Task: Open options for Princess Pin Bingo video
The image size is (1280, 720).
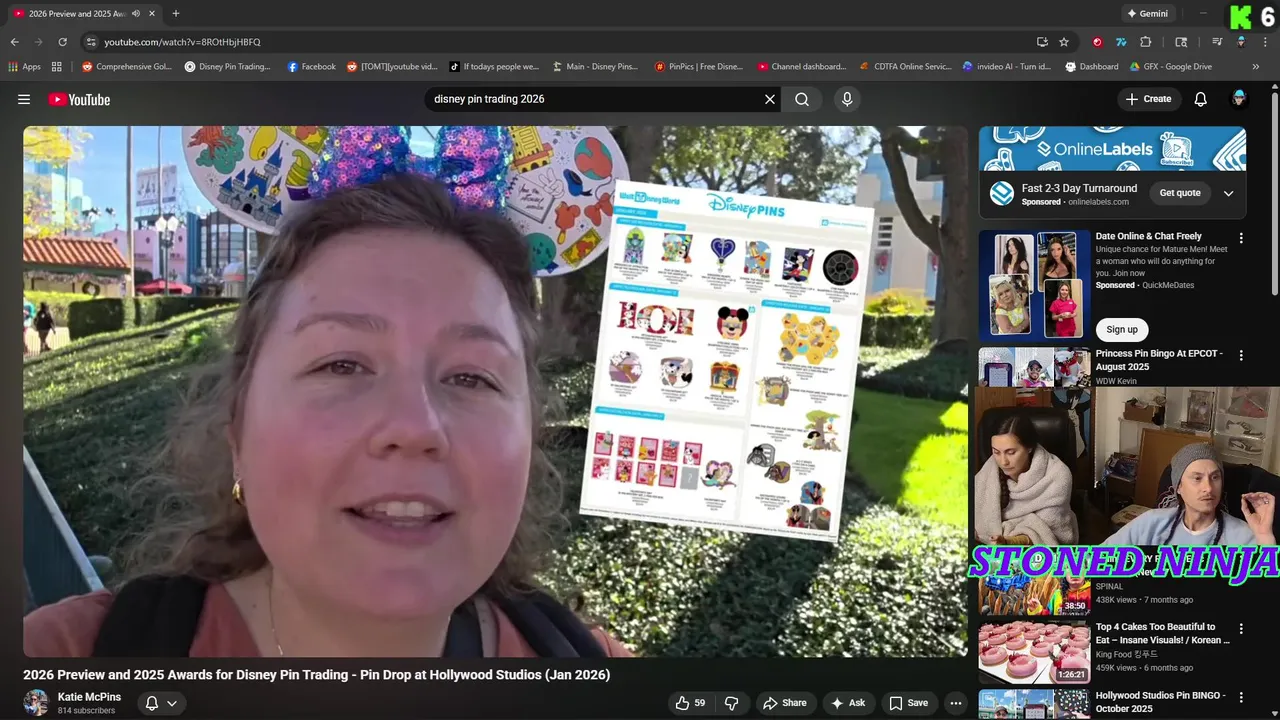Action: (1241, 355)
